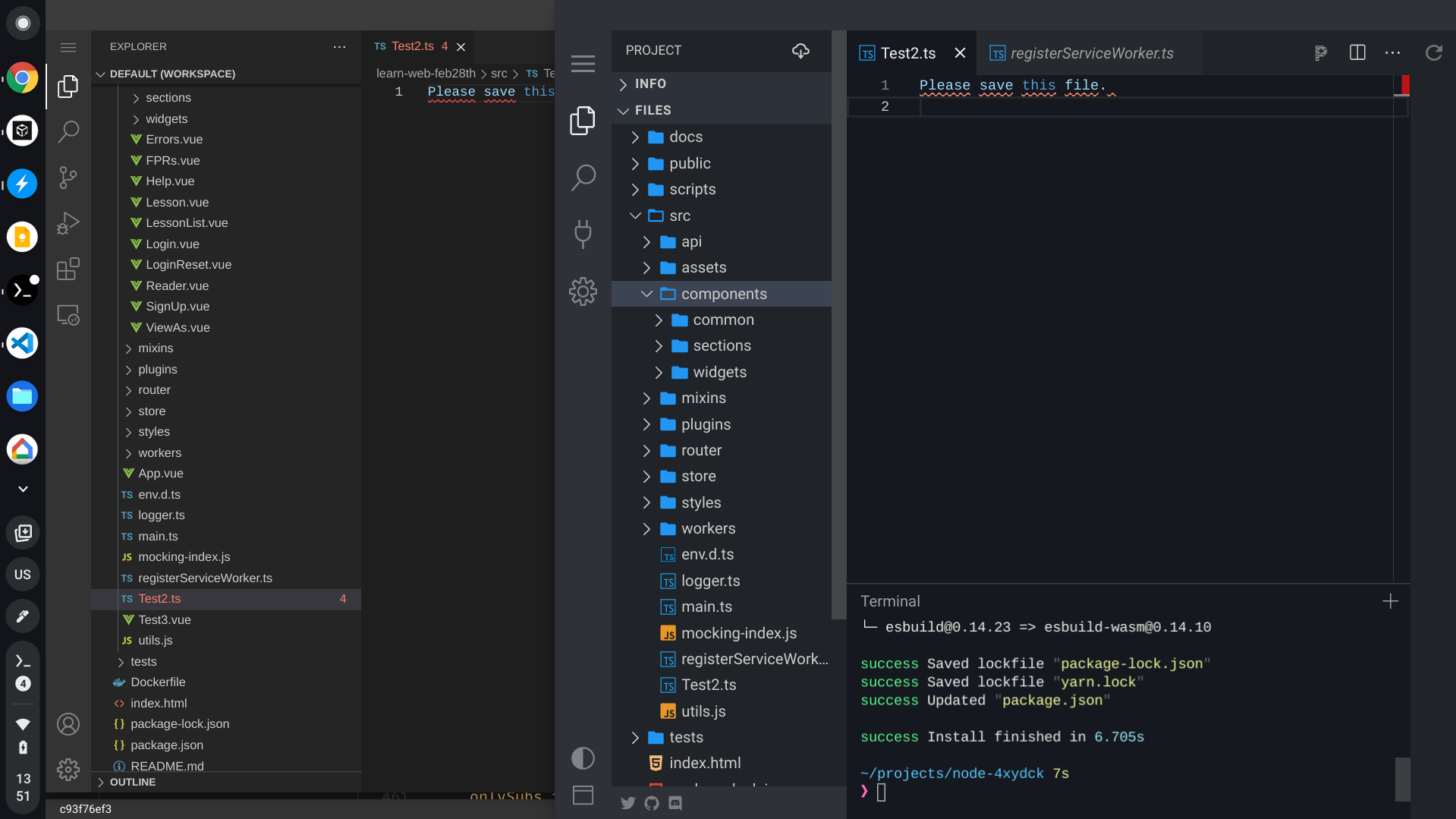Open the Remote Explorer icon
1456x819 pixels.
[x=68, y=314]
